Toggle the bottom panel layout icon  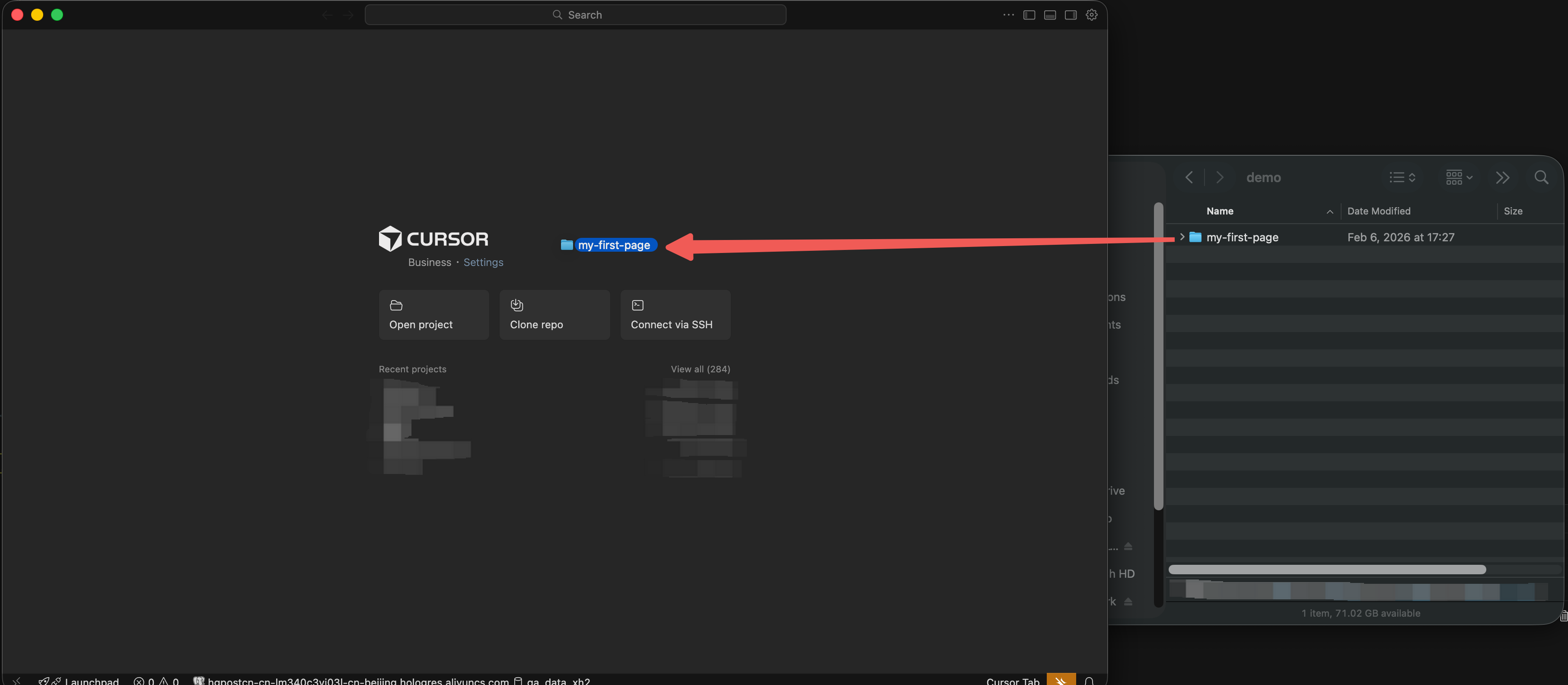click(x=1049, y=15)
